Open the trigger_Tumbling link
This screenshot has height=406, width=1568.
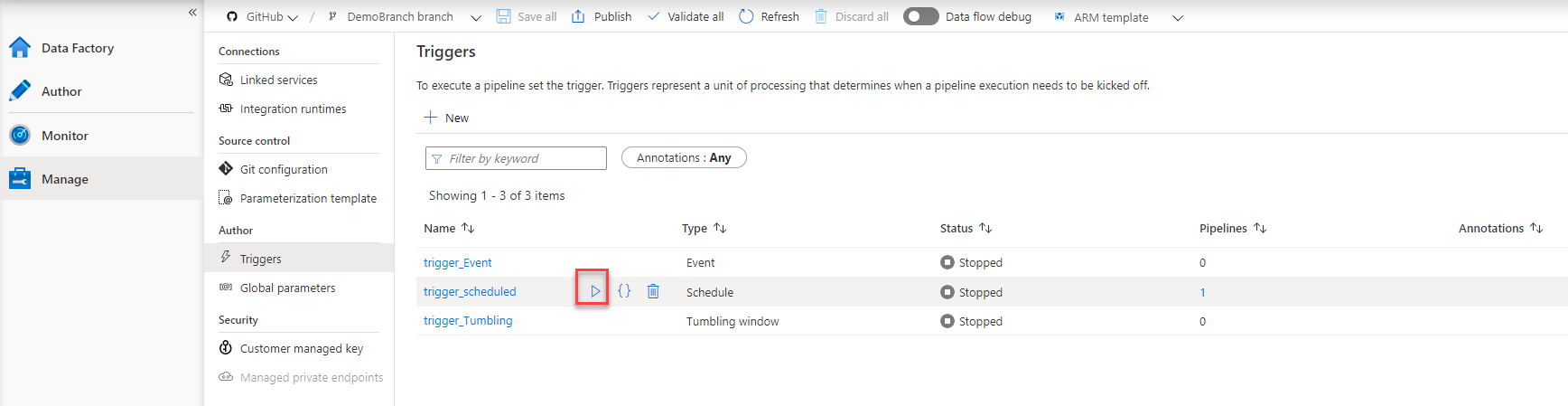pos(468,321)
